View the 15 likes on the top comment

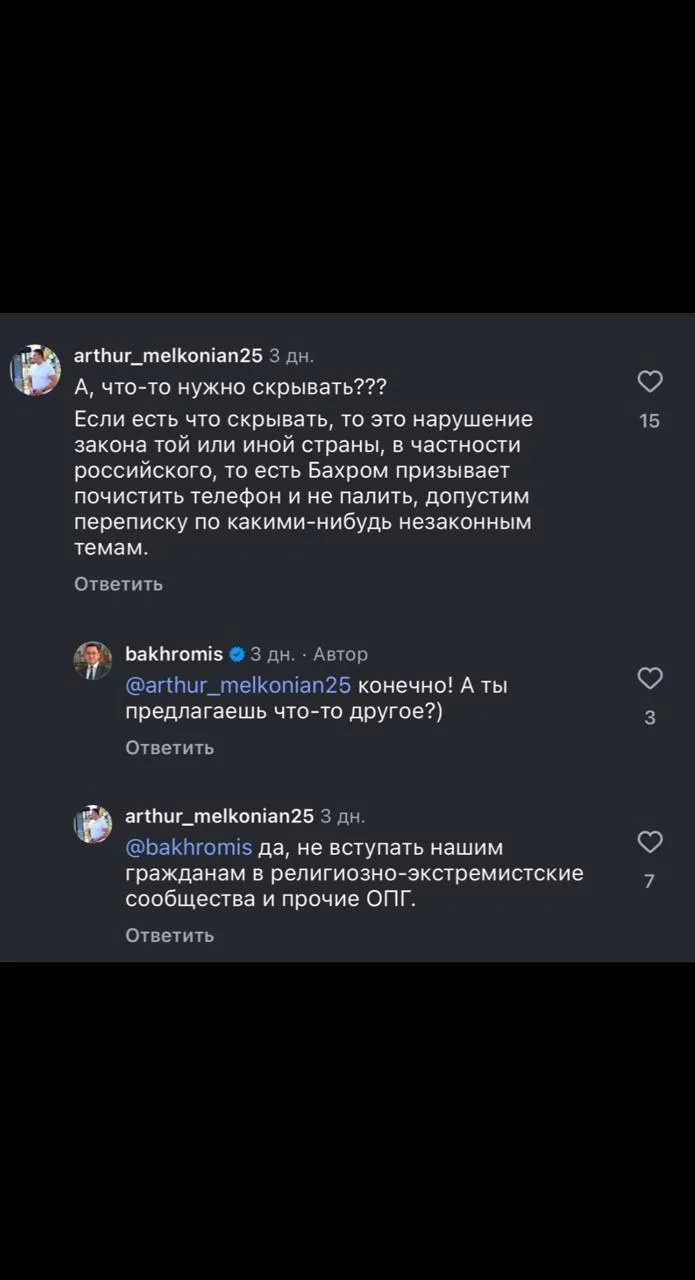pyautogui.click(x=650, y=421)
